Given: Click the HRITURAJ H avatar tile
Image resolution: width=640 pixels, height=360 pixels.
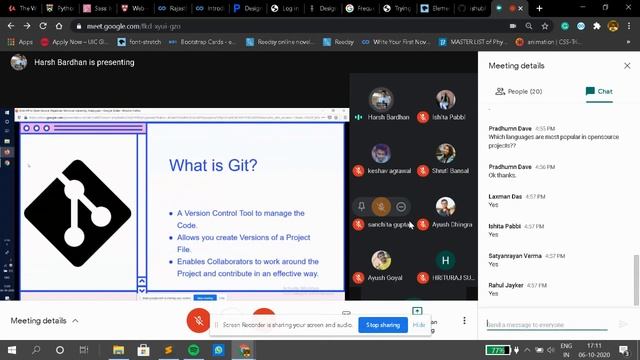Looking at the screenshot, I should tap(445, 260).
